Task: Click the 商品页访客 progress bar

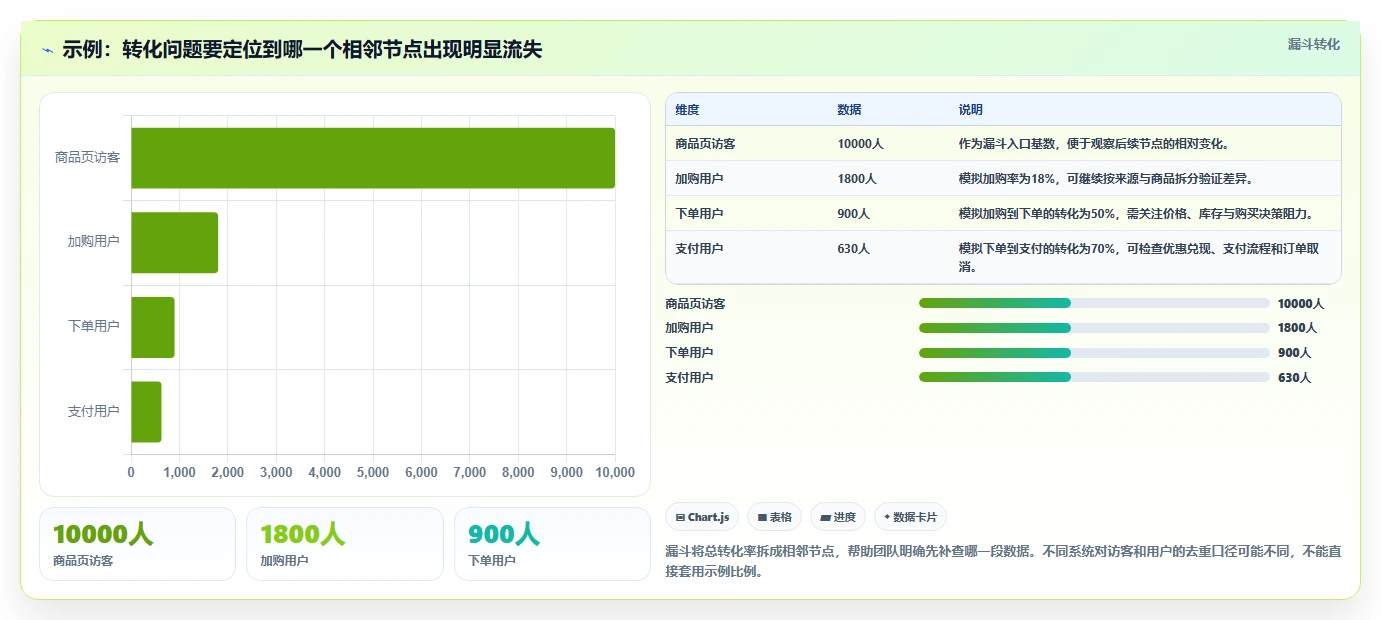Action: click(x=1094, y=303)
